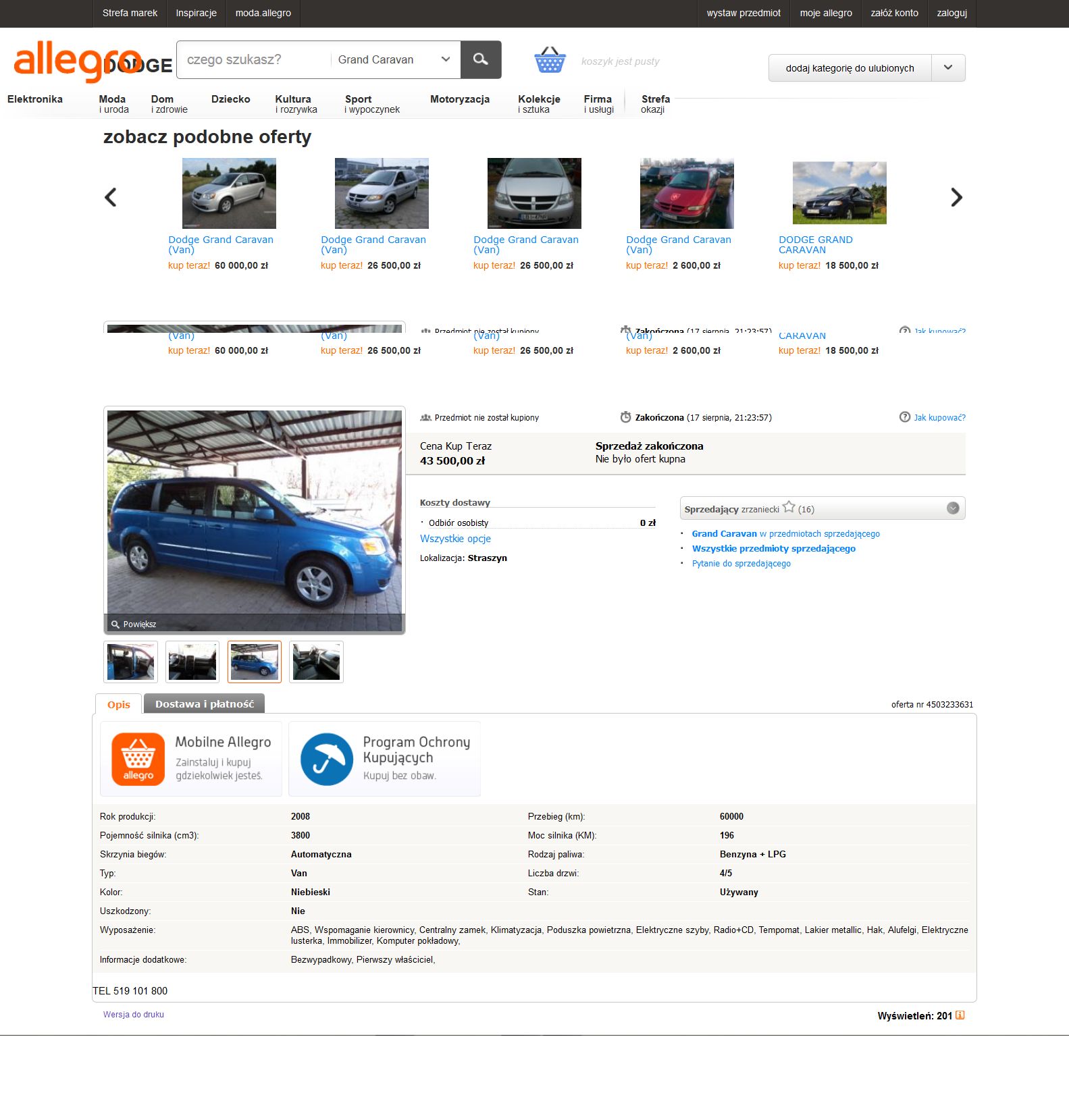Open the Dziecko category menu

[x=231, y=99]
